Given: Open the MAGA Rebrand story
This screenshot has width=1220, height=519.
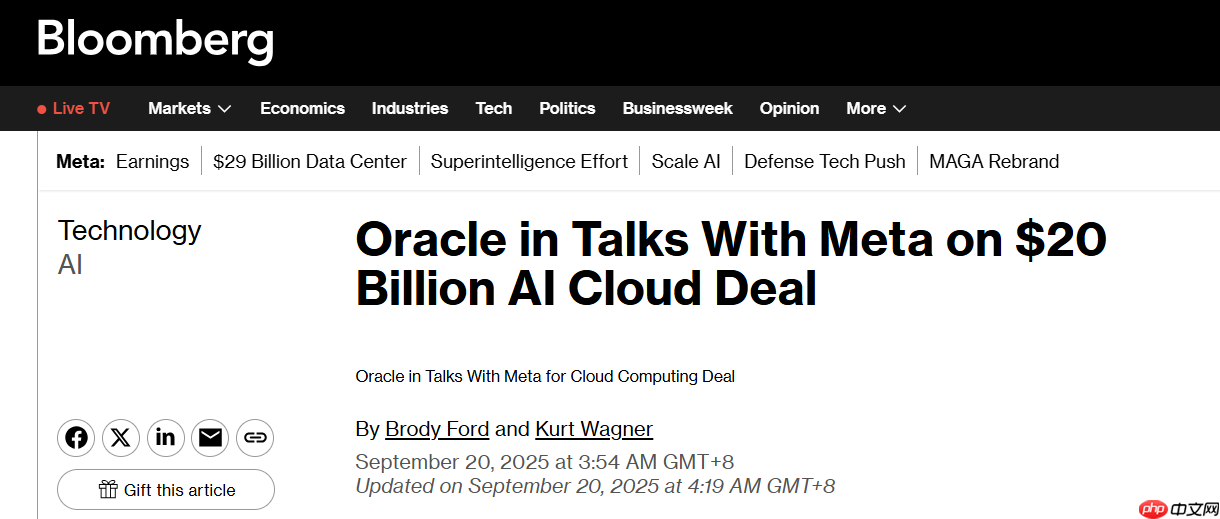Looking at the screenshot, I should (994, 161).
